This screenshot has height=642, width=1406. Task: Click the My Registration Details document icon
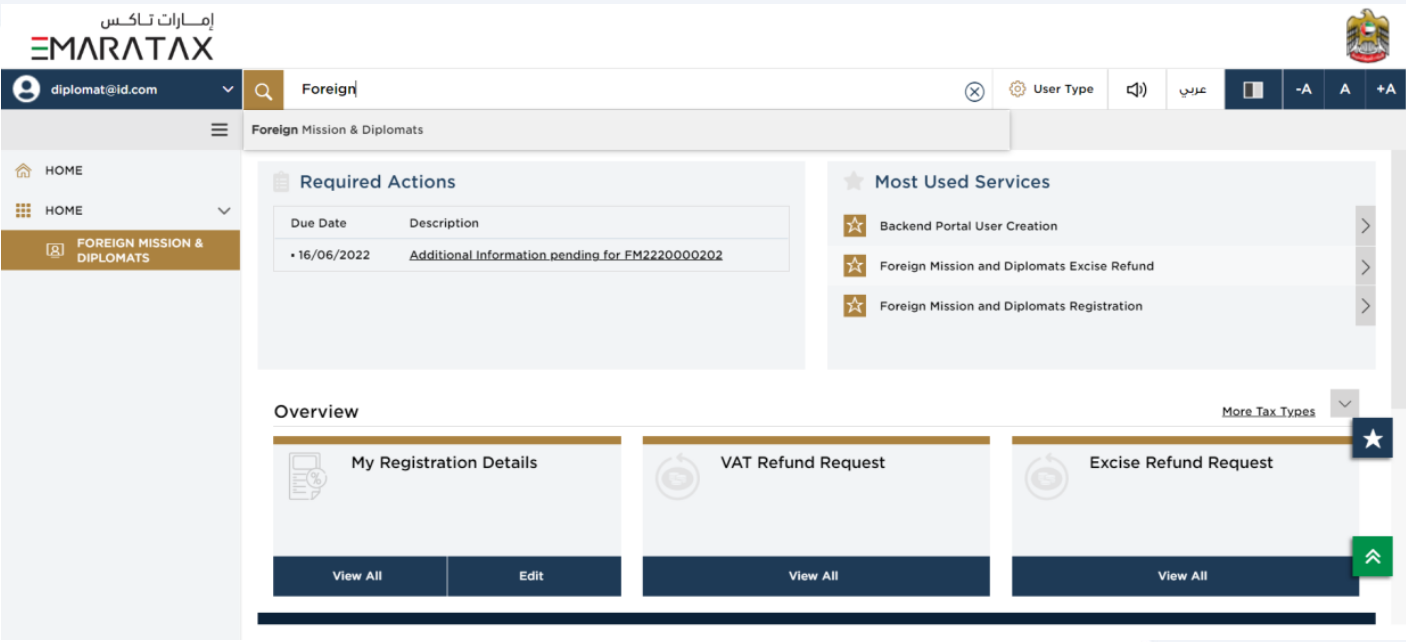point(307,476)
